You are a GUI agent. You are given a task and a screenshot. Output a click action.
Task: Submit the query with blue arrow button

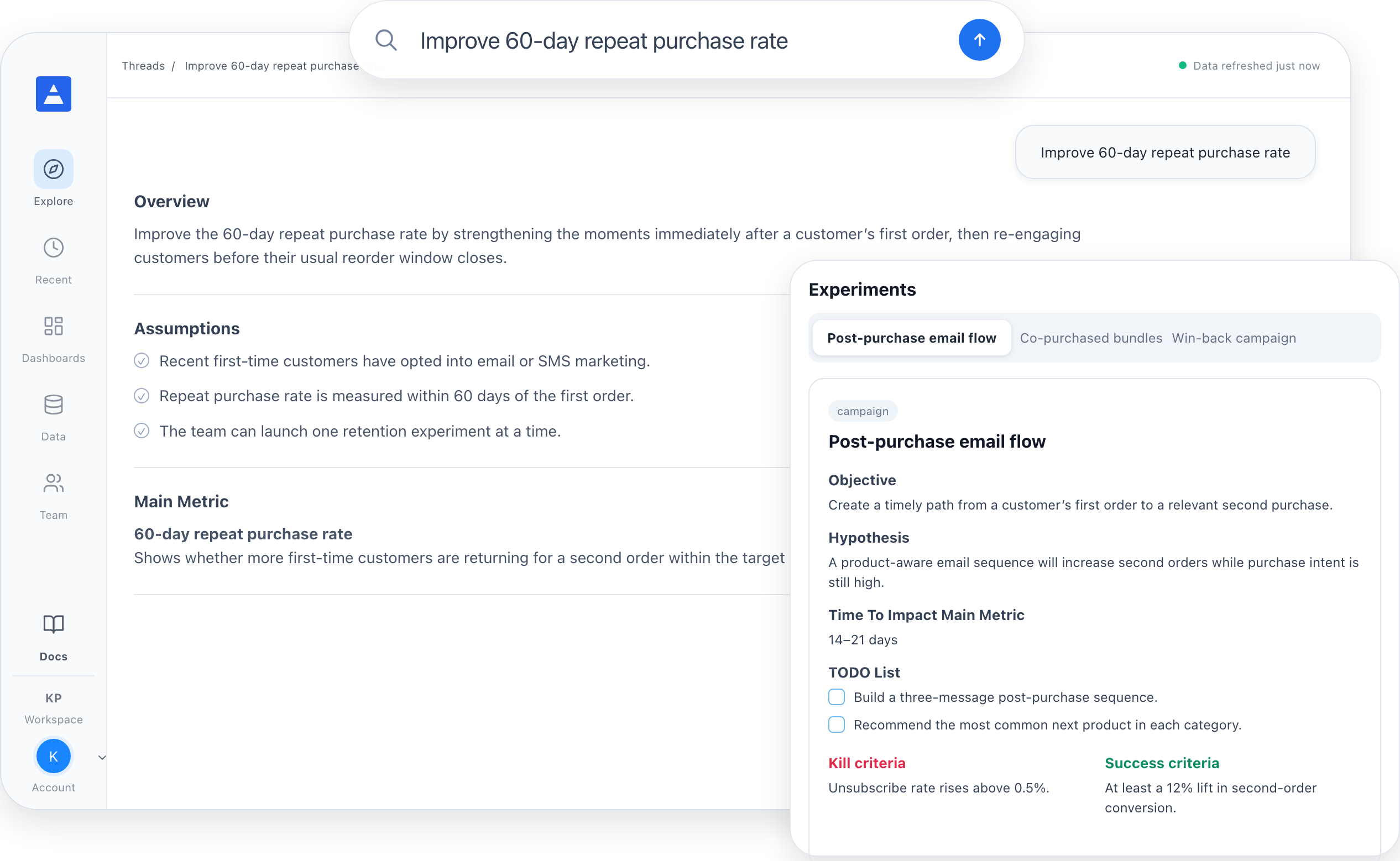pyautogui.click(x=979, y=40)
